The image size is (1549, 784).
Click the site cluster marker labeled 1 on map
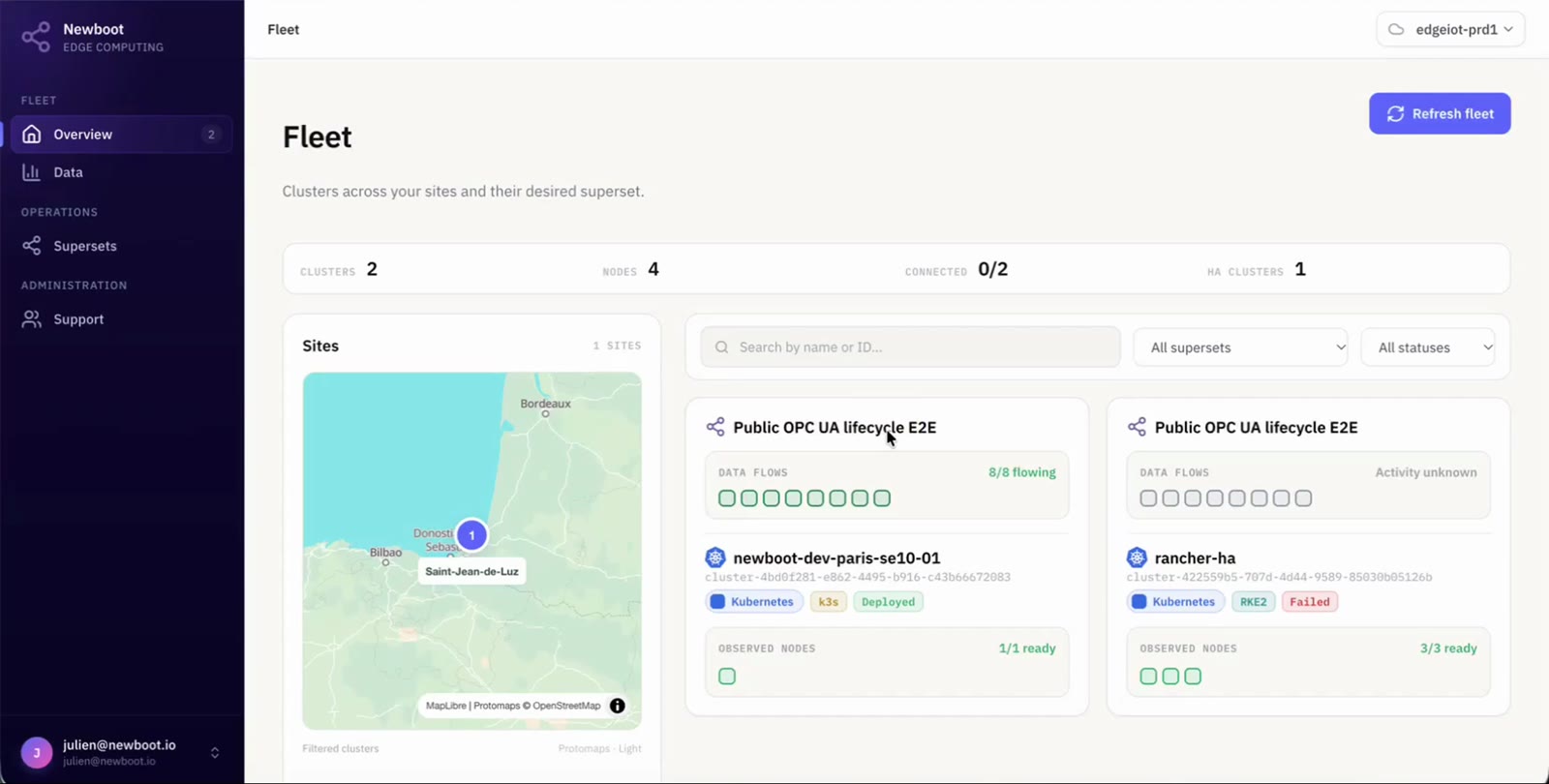pos(471,535)
